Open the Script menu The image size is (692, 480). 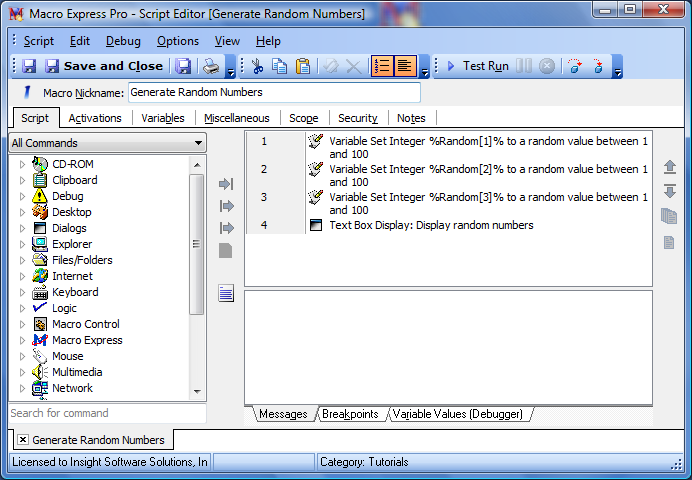click(39, 41)
